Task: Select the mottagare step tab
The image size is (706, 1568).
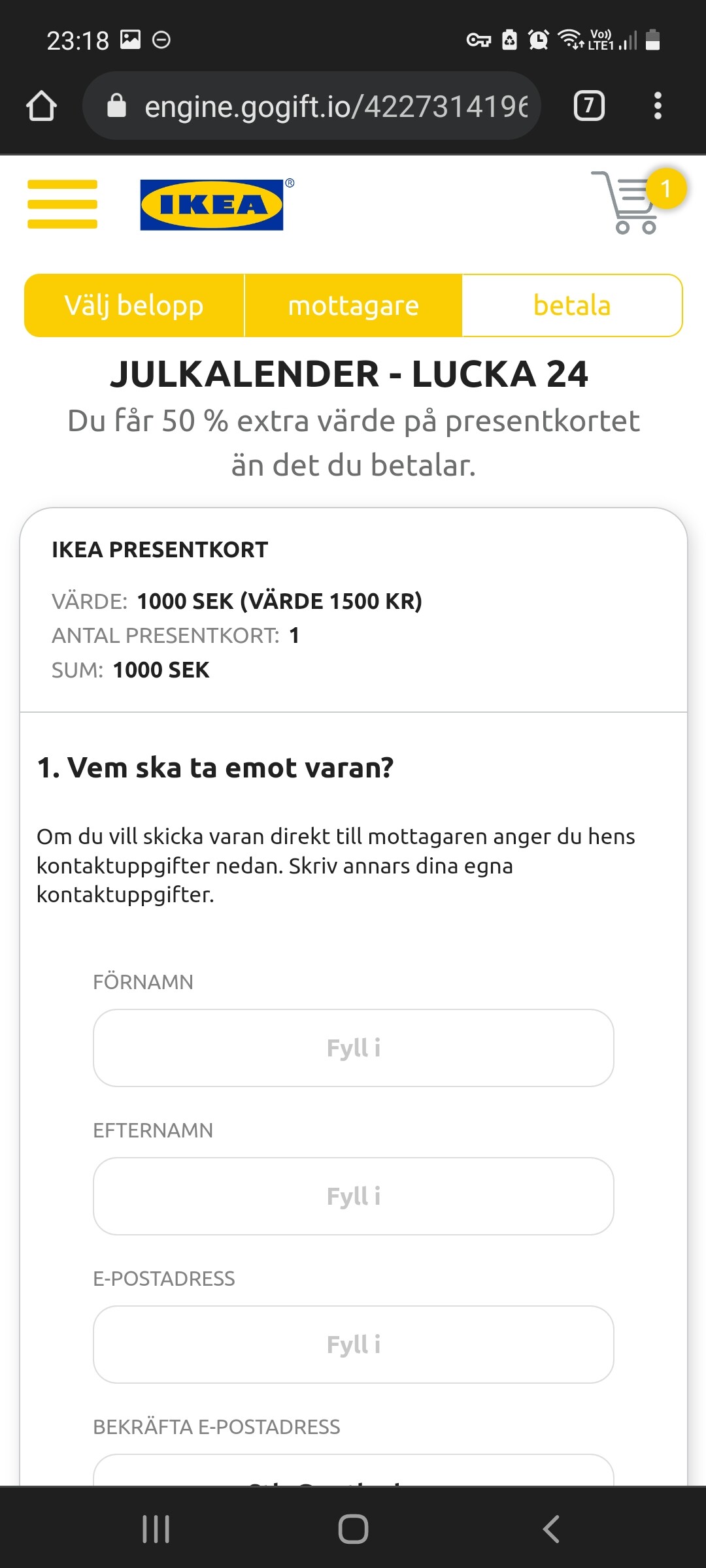Action: coord(353,306)
